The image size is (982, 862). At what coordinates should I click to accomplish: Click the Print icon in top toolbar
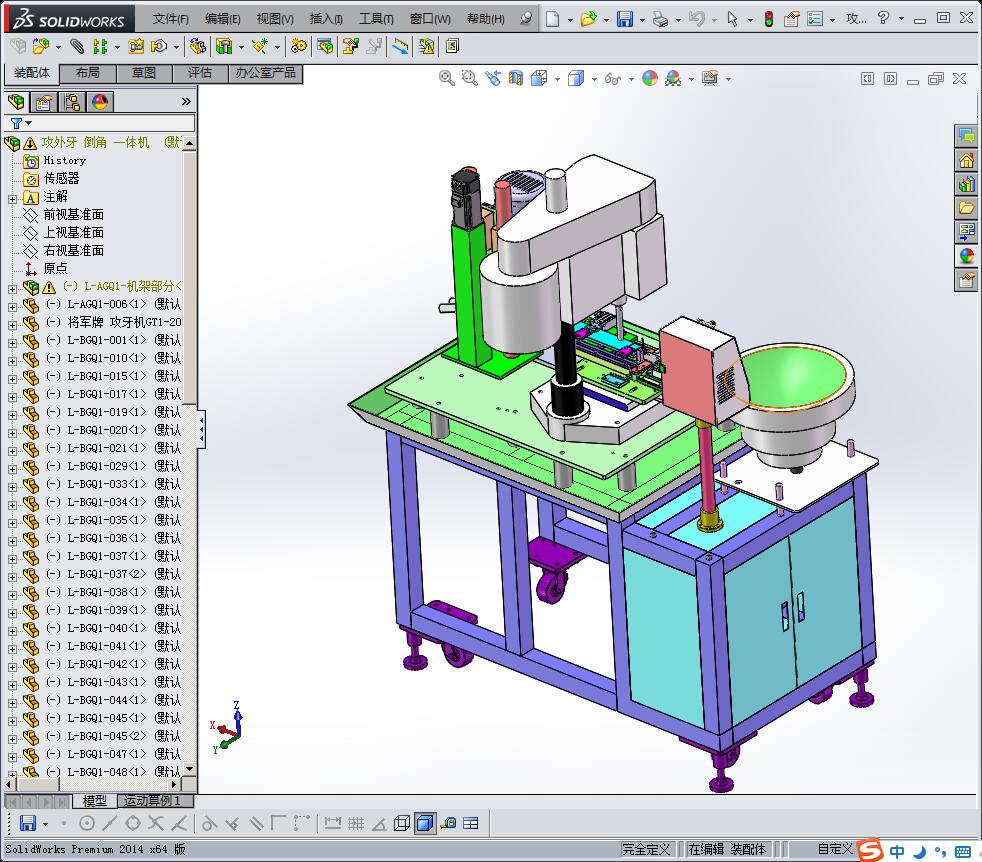click(659, 19)
